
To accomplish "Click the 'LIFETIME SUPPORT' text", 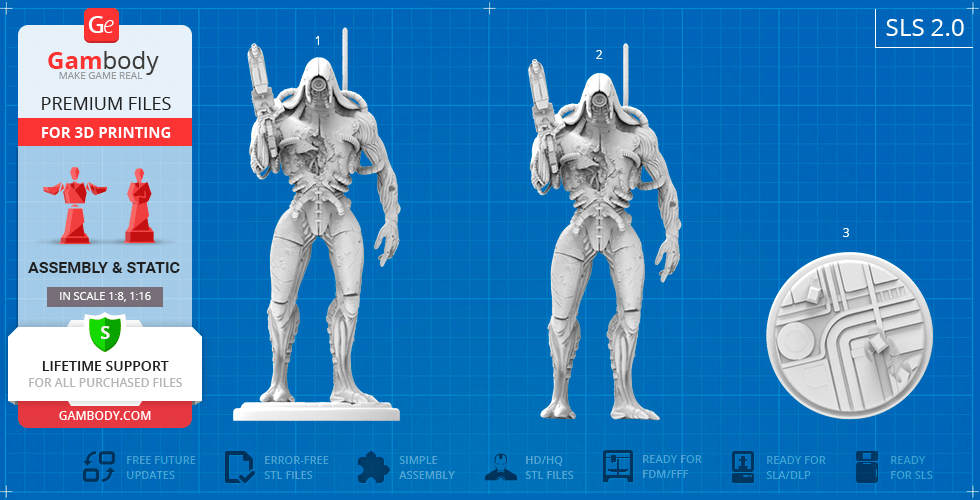I will [105, 366].
